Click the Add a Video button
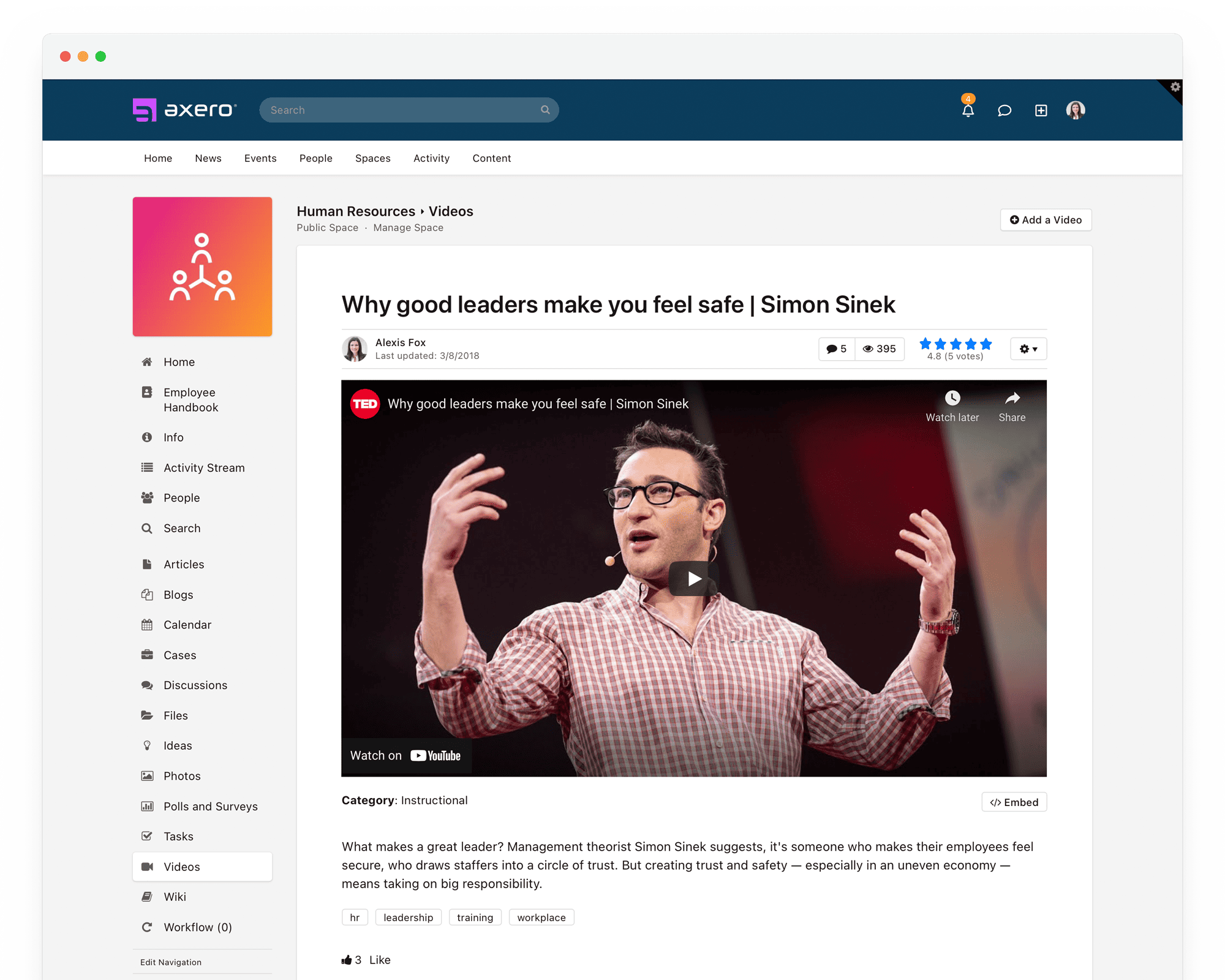The width and height of the screenshot is (1225, 980). point(1046,219)
